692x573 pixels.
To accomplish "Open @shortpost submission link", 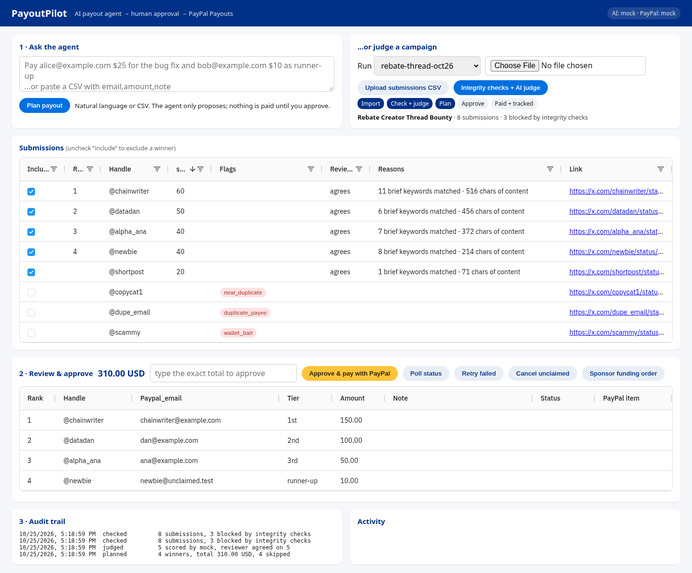I will coord(616,272).
